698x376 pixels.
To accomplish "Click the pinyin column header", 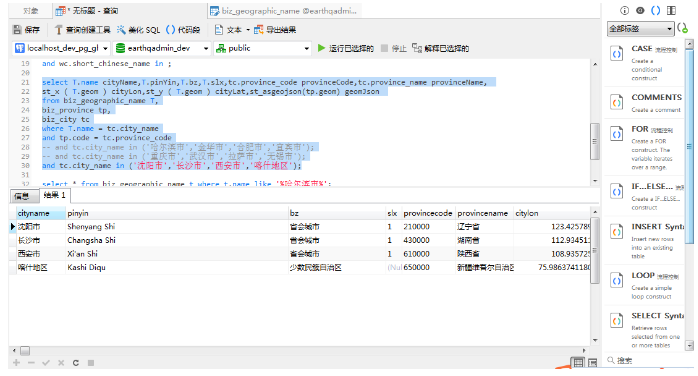I will [x=177, y=213].
